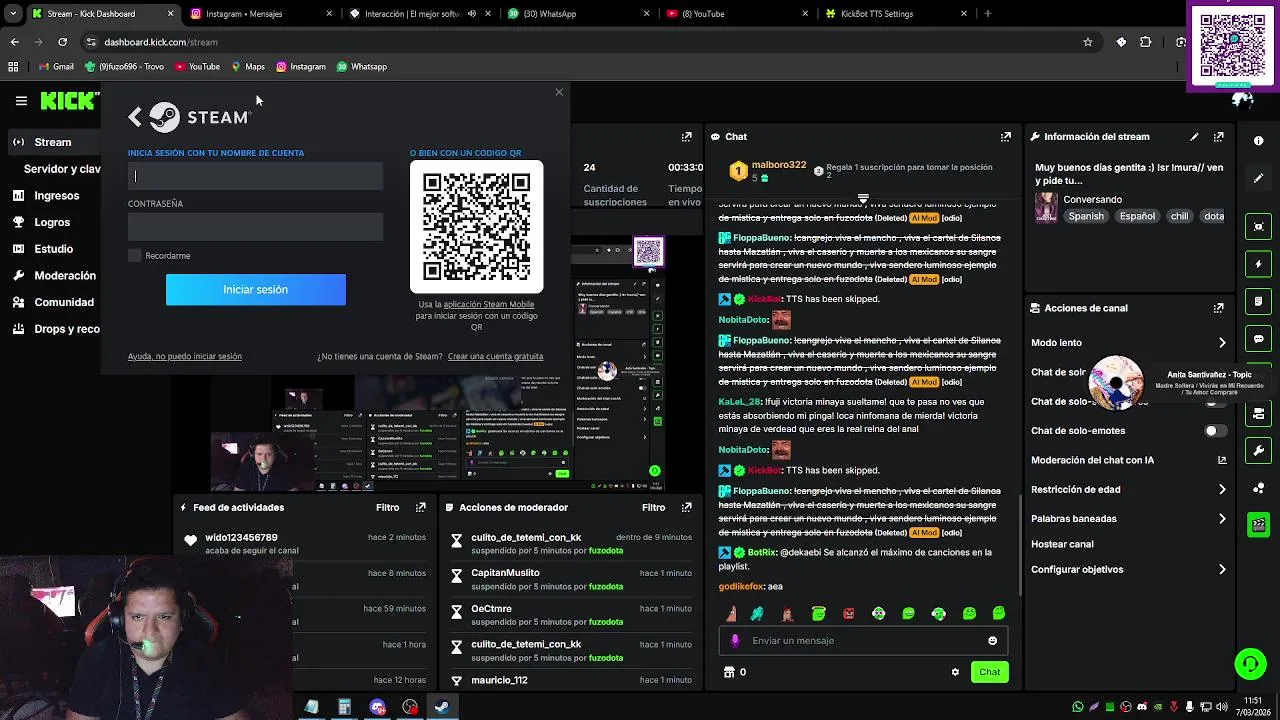Switch to KickBot TTS Settings tab

click(895, 14)
